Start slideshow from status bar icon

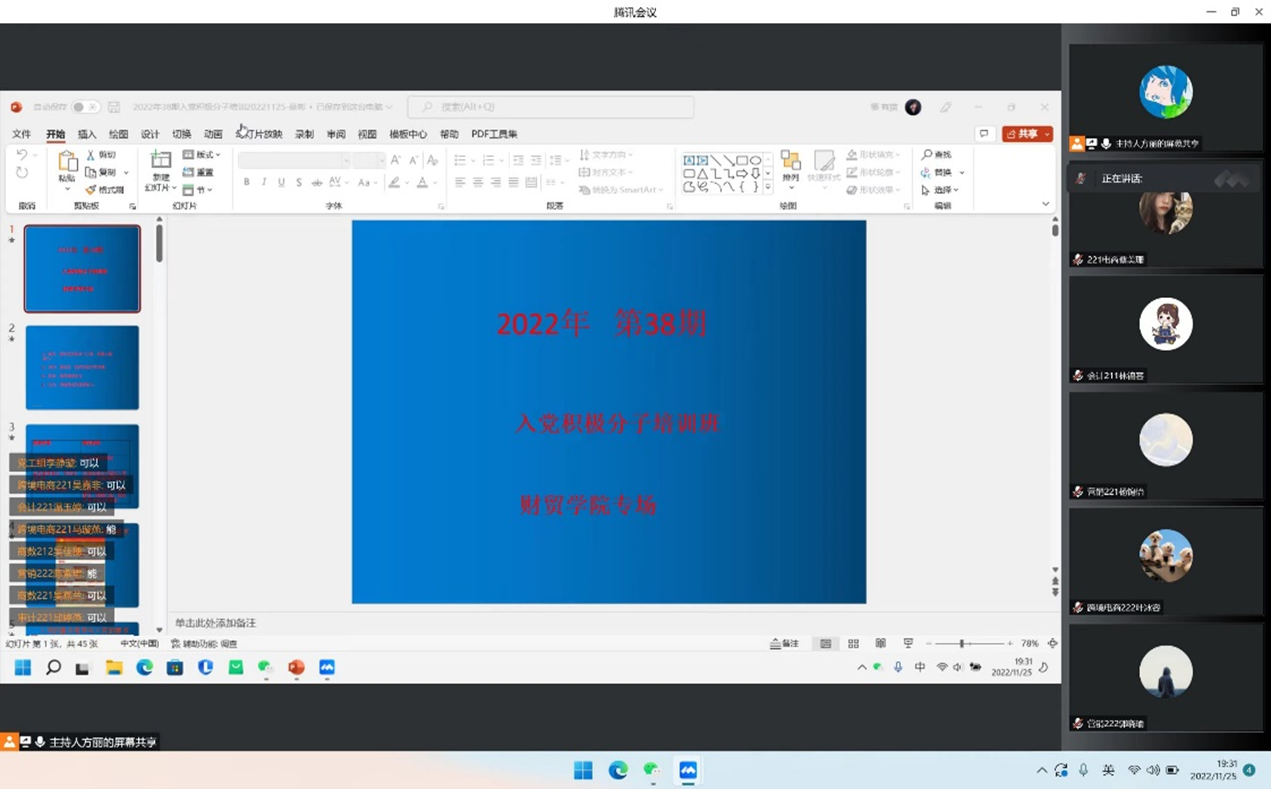(x=908, y=644)
